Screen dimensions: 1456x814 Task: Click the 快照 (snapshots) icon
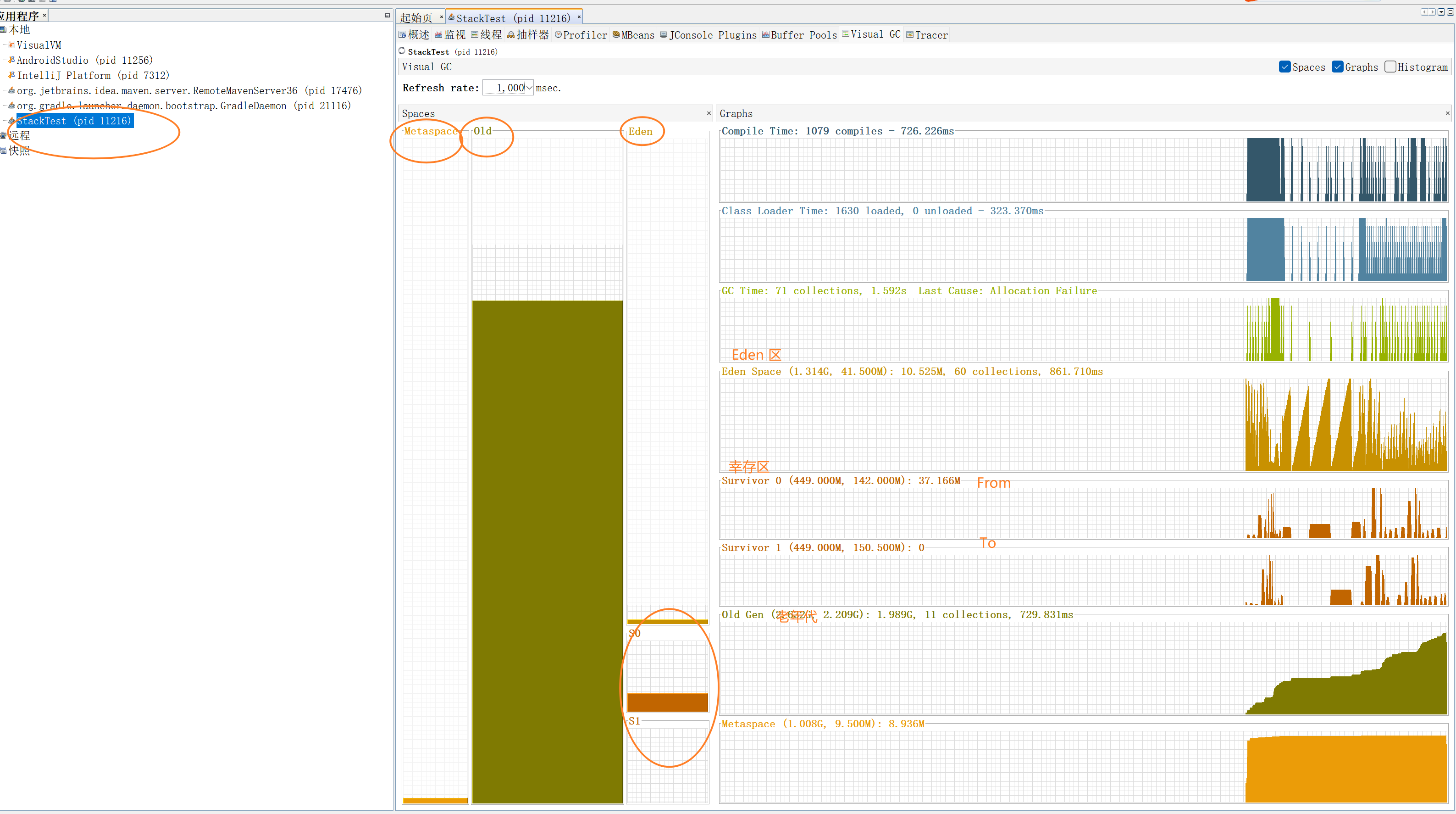coord(3,151)
